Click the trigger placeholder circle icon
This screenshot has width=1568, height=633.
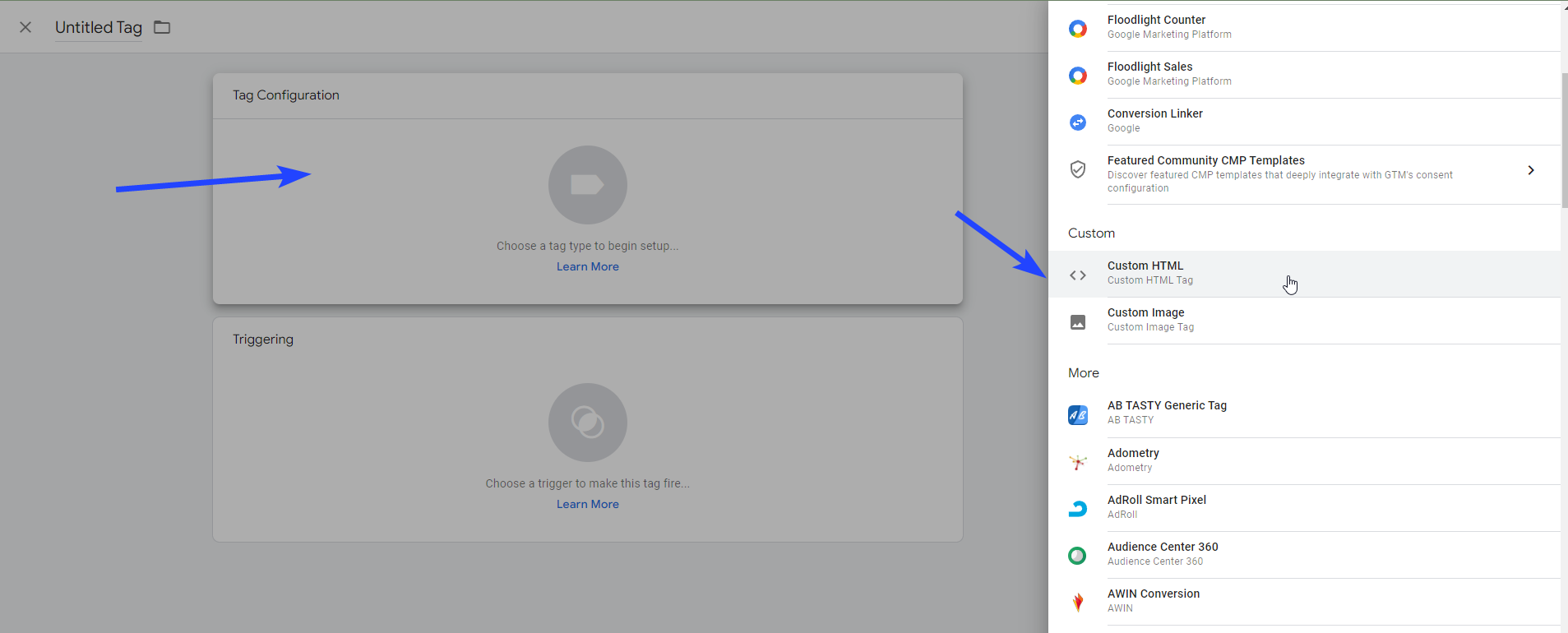click(588, 423)
